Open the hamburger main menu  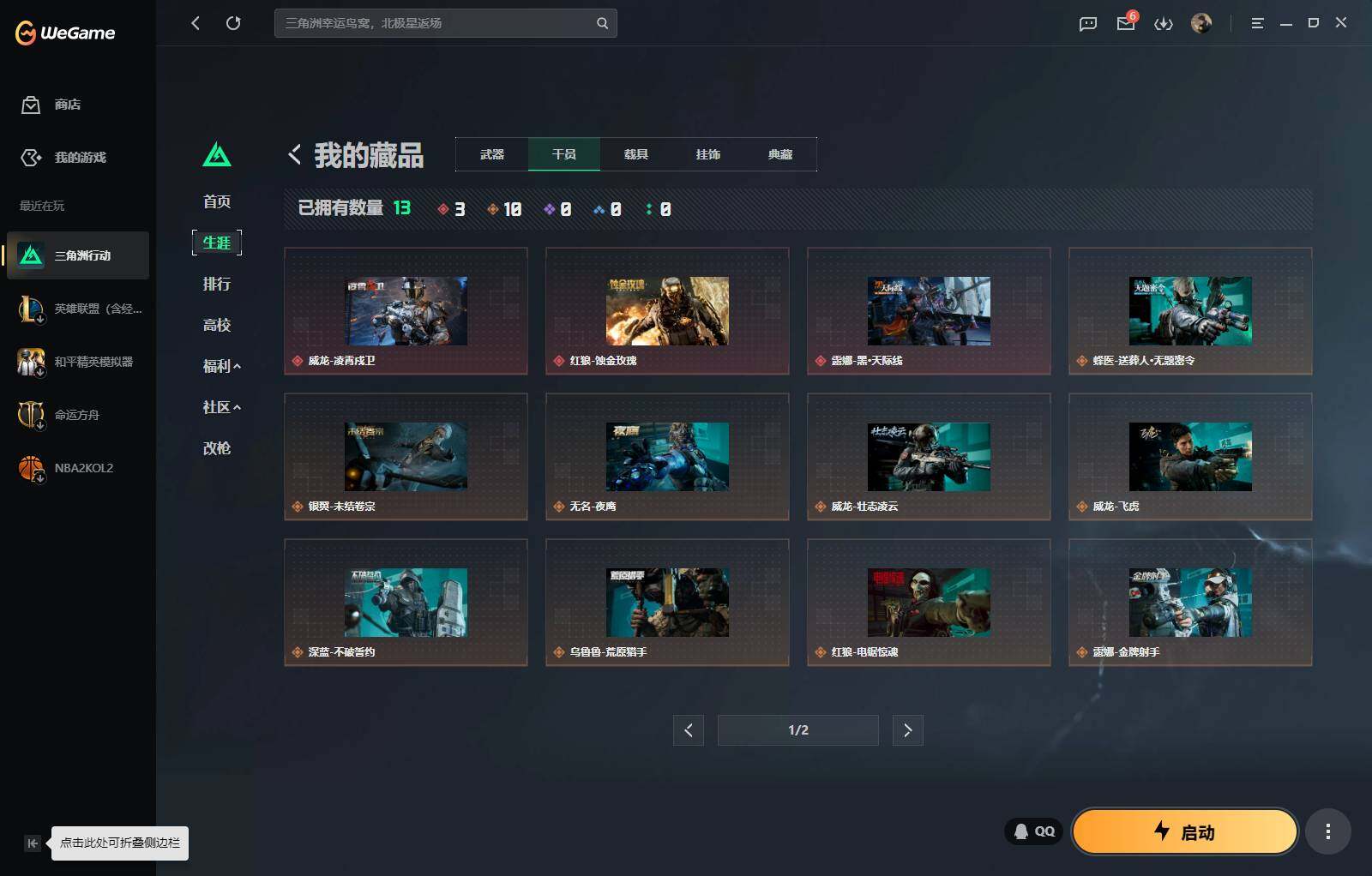coord(1257,24)
